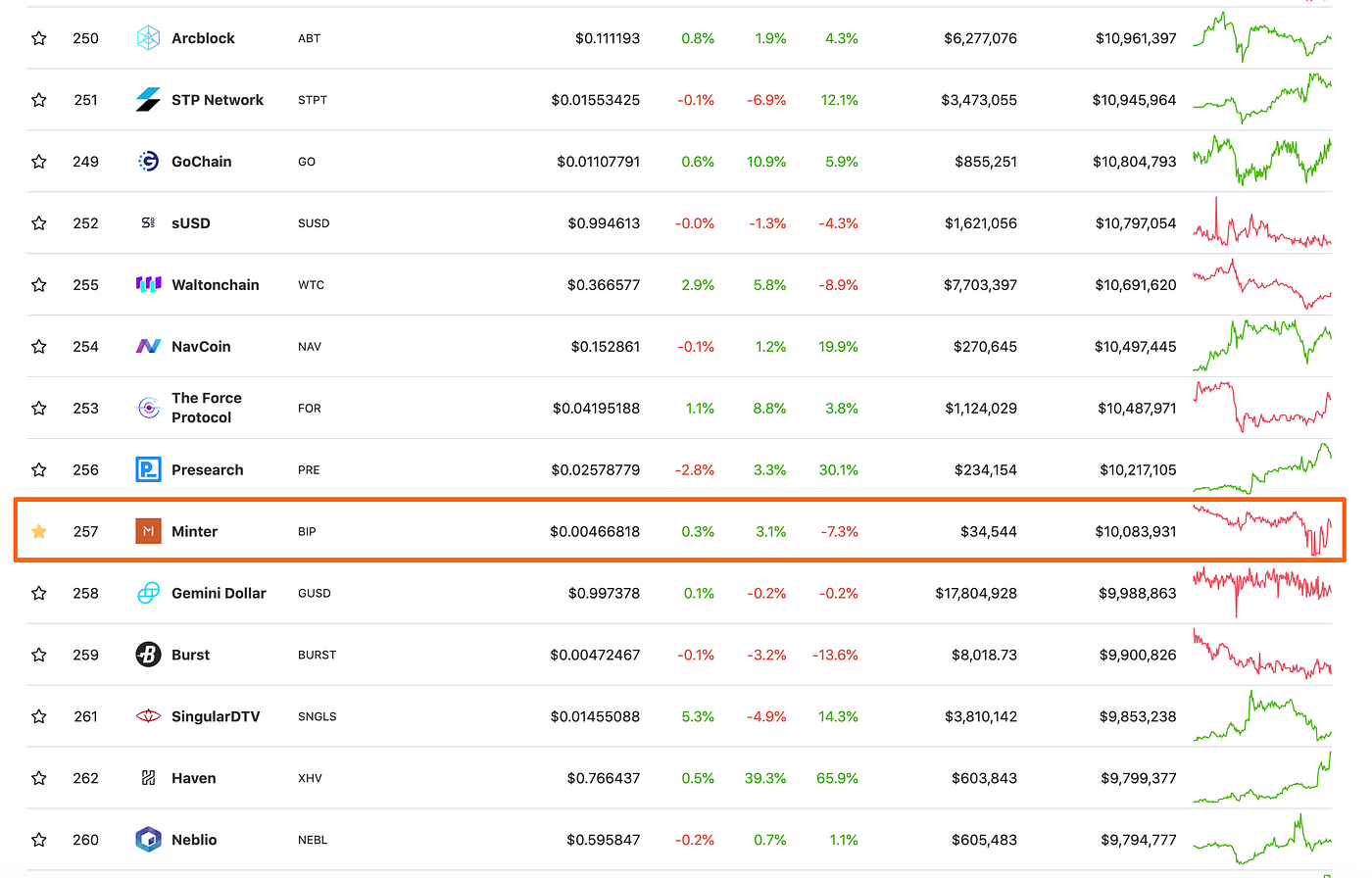Click the STPT ticker symbol
Image resolution: width=1372 pixels, height=878 pixels.
pos(313,100)
